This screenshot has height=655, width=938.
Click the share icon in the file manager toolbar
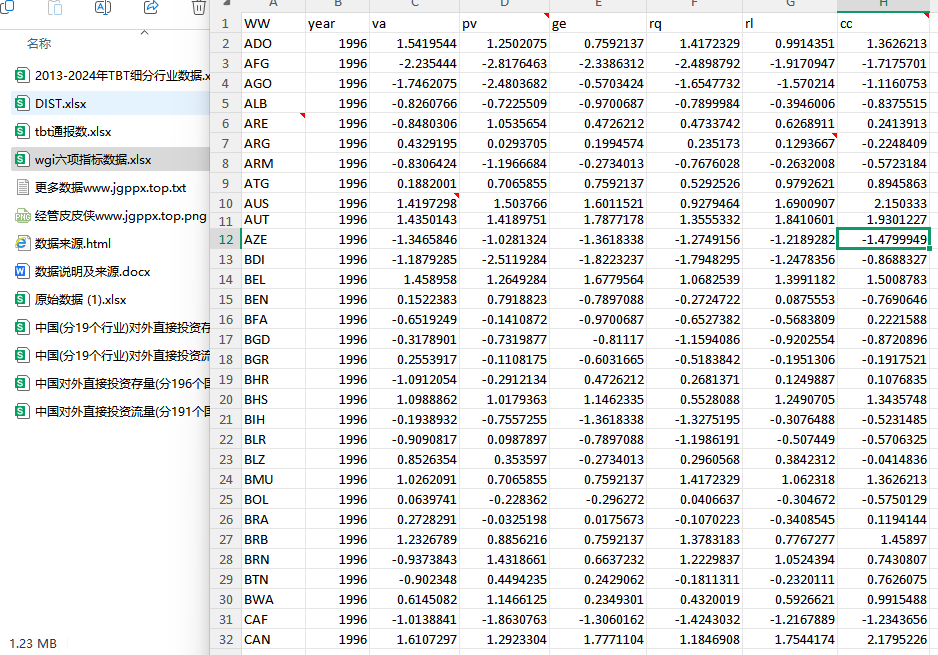[x=151, y=7]
